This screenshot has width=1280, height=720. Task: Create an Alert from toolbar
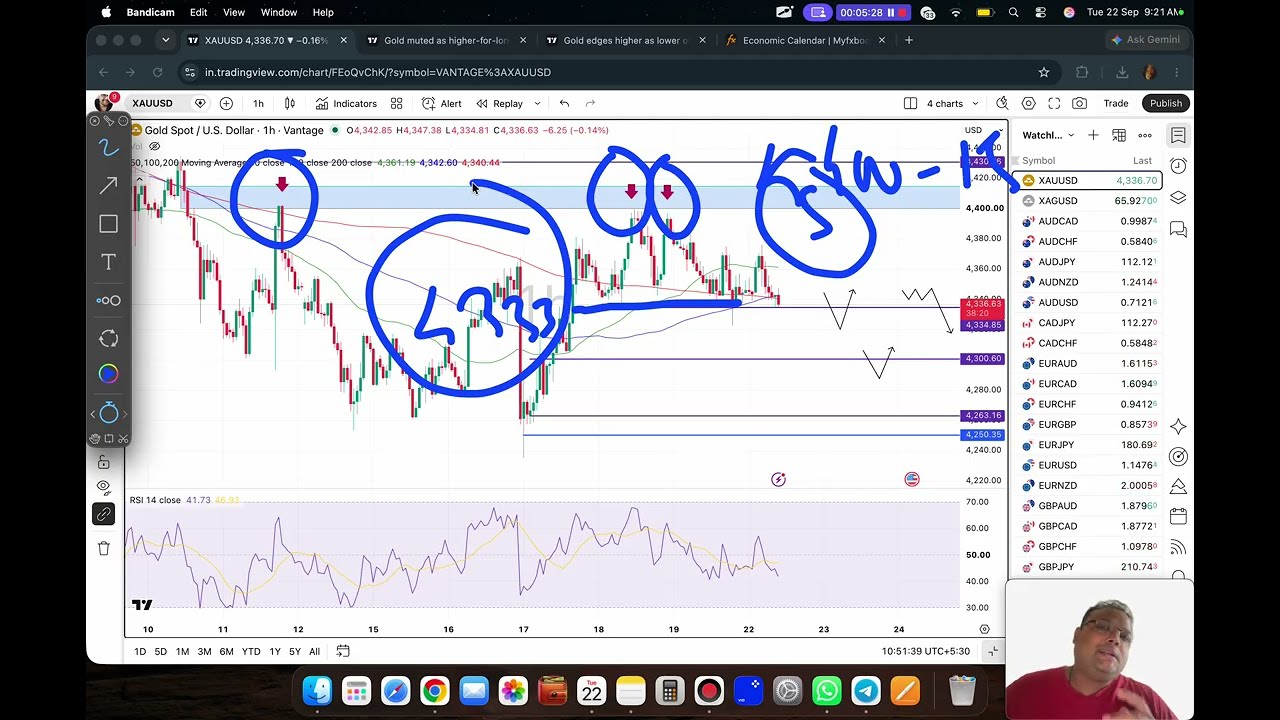click(441, 103)
